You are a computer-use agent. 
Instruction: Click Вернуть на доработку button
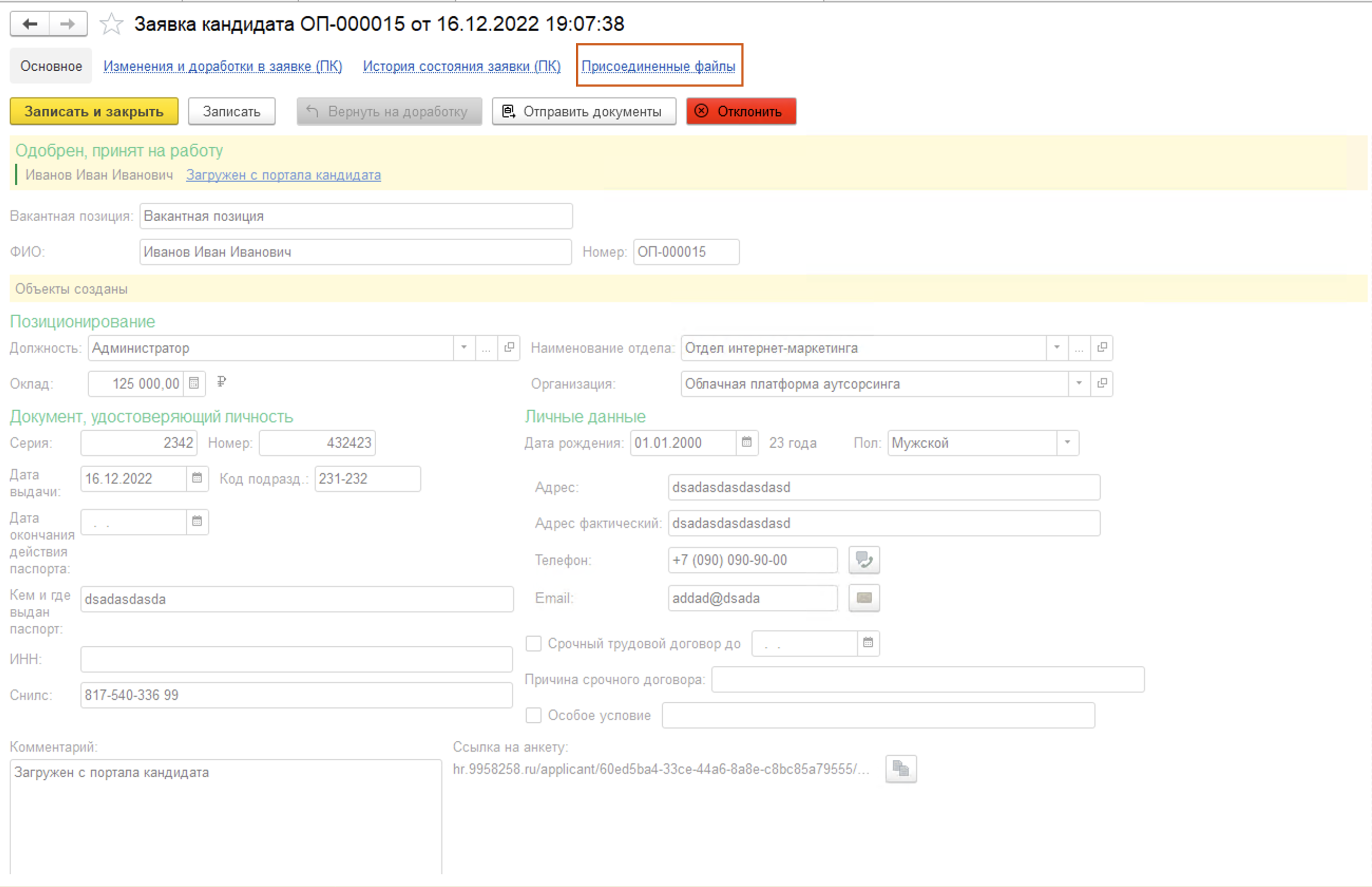coord(389,111)
